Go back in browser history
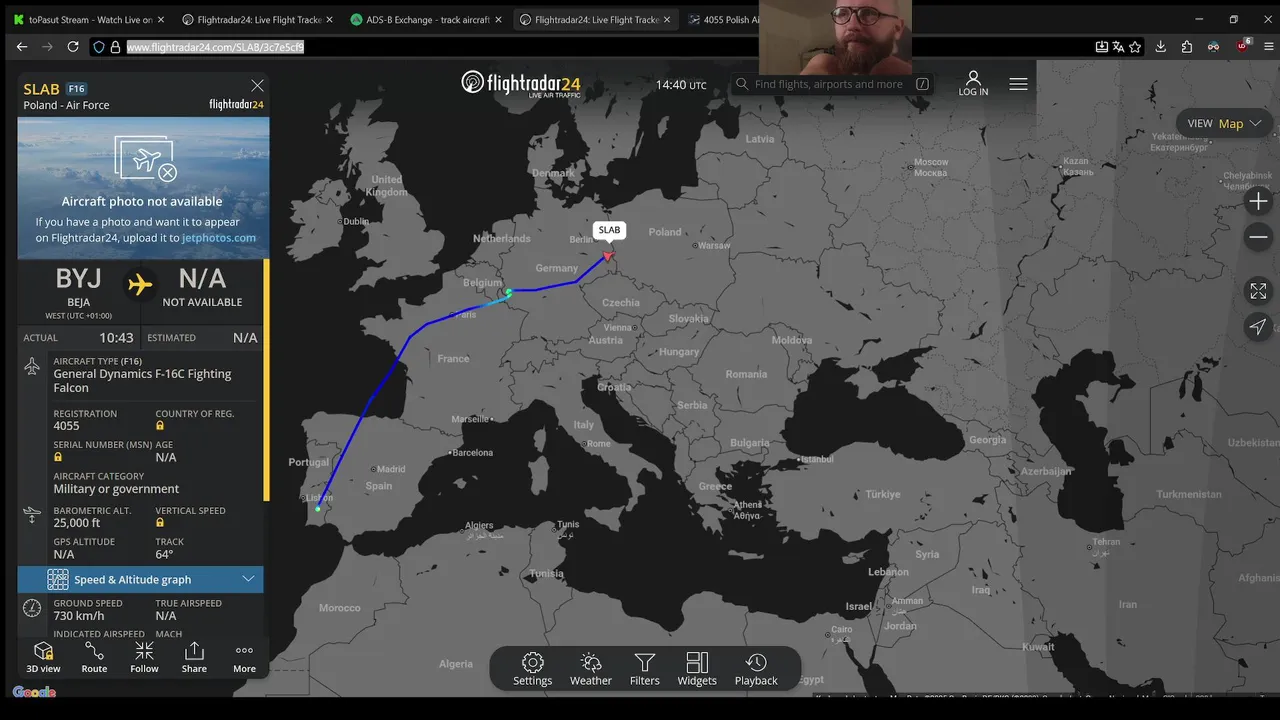 22,46
